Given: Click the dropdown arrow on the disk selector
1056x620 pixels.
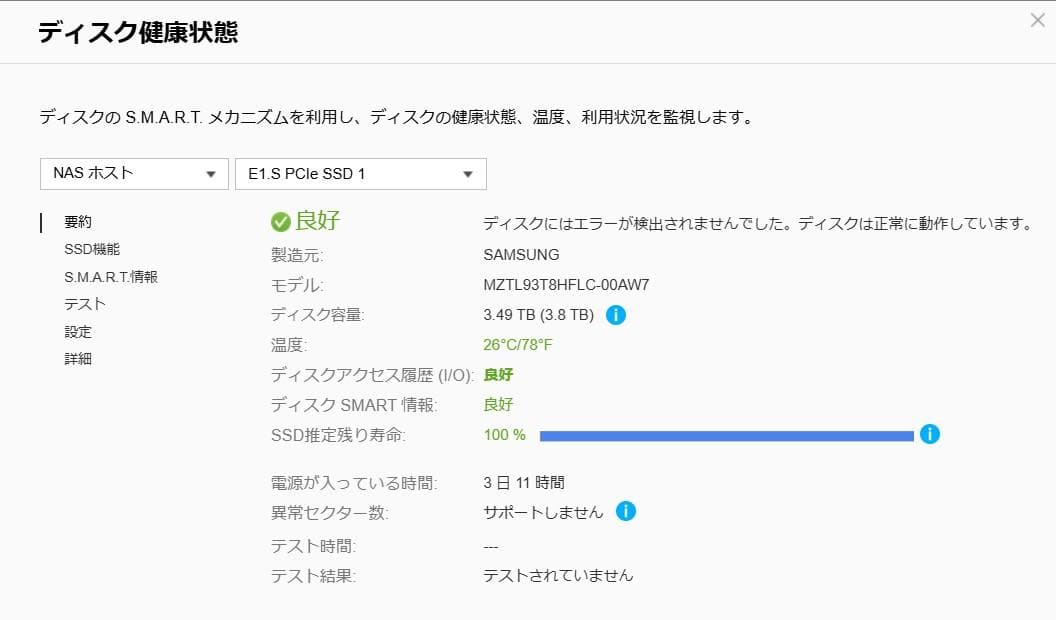Looking at the screenshot, I should coord(466,173).
